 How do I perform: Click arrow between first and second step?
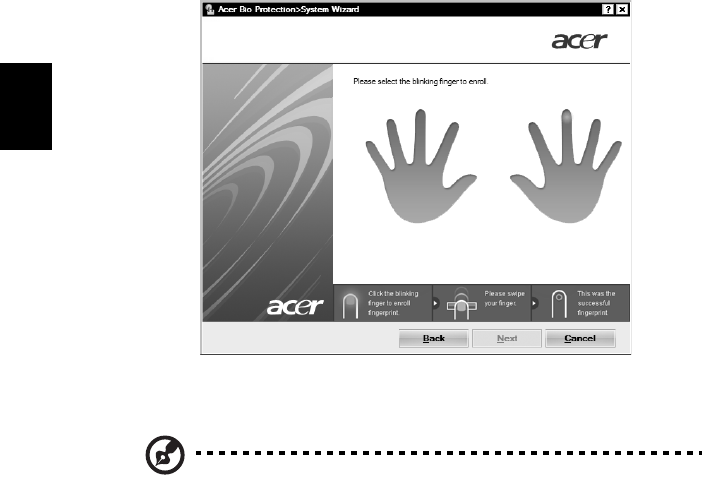(x=435, y=303)
